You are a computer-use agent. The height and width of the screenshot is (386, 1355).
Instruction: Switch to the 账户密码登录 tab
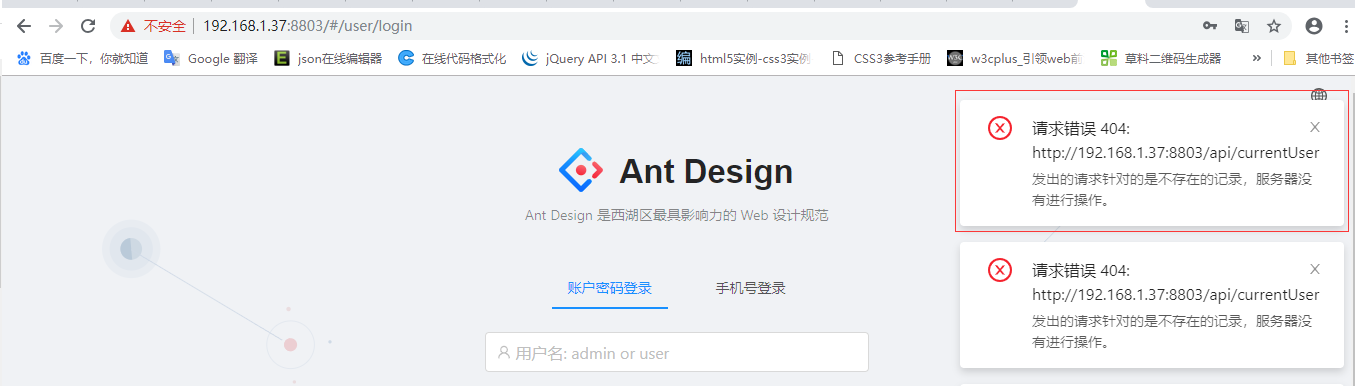(610, 288)
